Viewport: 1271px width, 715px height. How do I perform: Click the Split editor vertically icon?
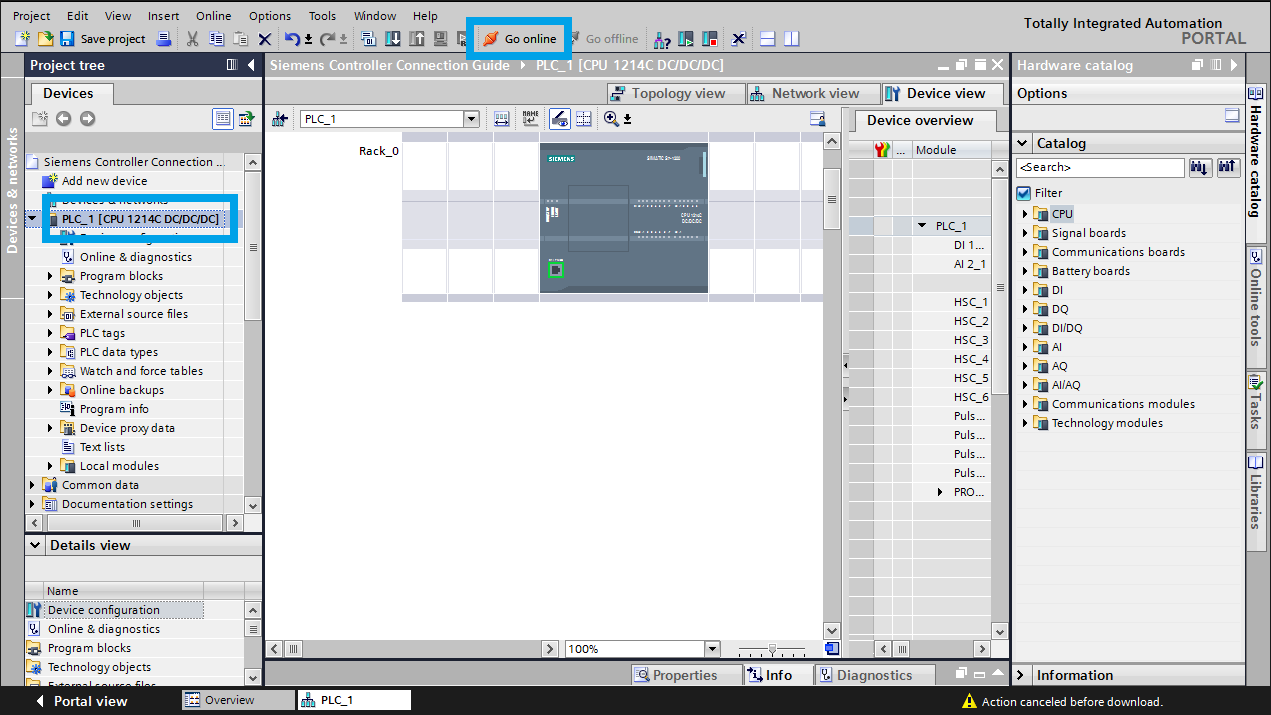pos(791,39)
